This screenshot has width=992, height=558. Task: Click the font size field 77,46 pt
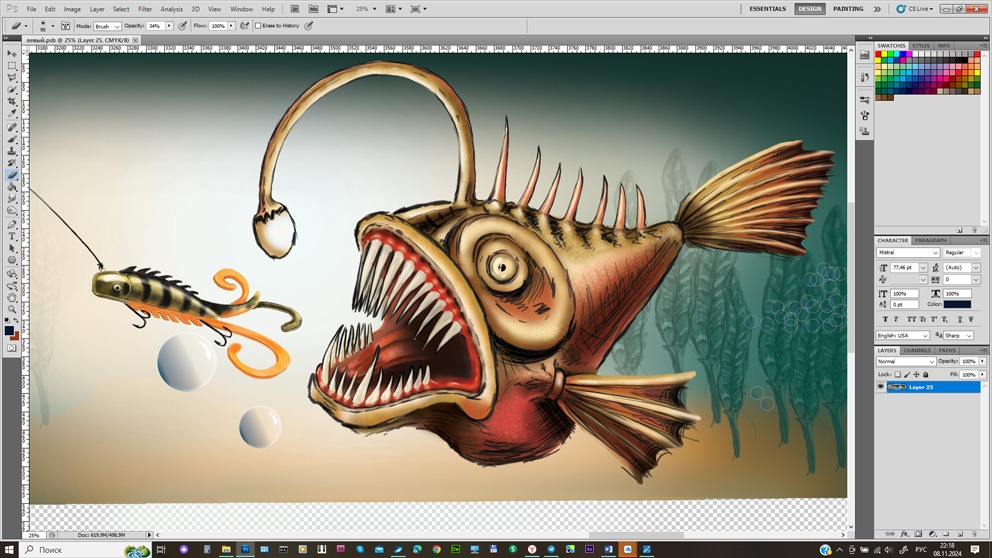coord(903,268)
